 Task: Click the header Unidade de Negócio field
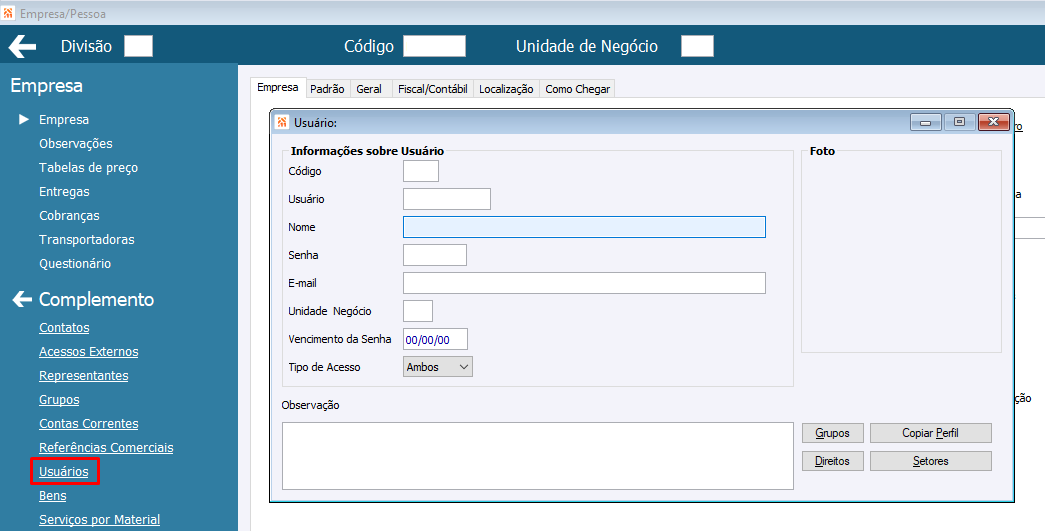pyautogui.click(x=697, y=46)
